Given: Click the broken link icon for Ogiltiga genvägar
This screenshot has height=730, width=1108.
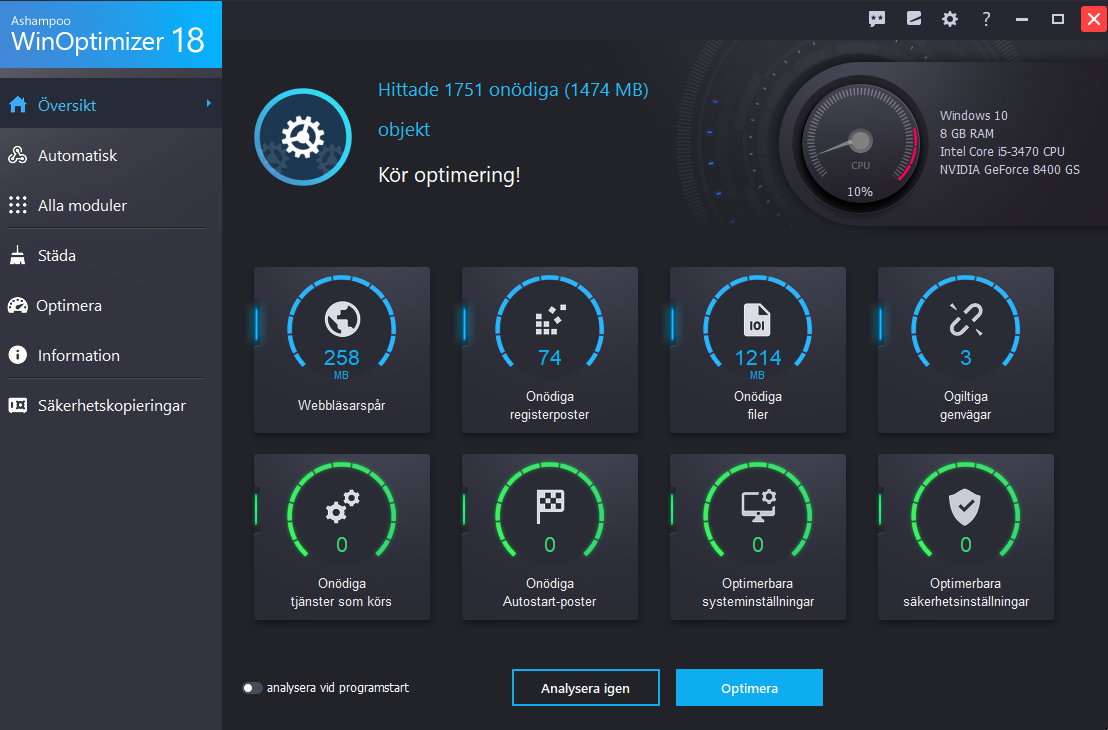Looking at the screenshot, I should tap(965, 319).
